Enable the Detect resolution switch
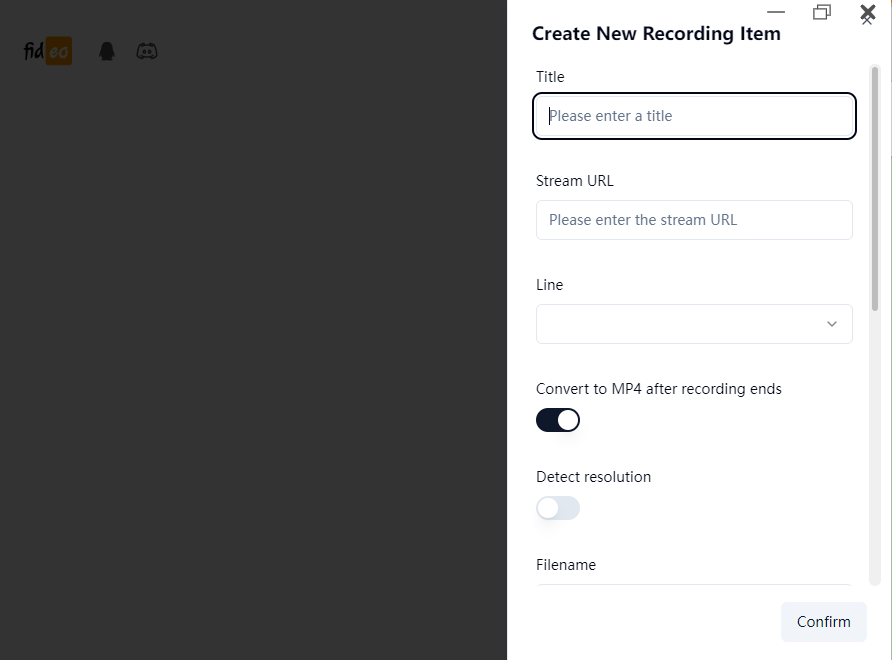Image resolution: width=892 pixels, height=660 pixels. pos(558,508)
